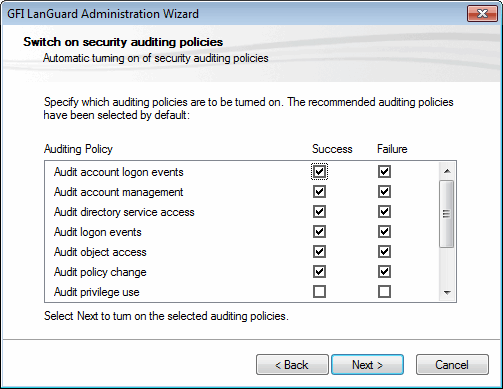The height and width of the screenshot is (389, 503).
Task: Toggle Success for Audit directory service access
Action: pyautogui.click(x=319, y=212)
